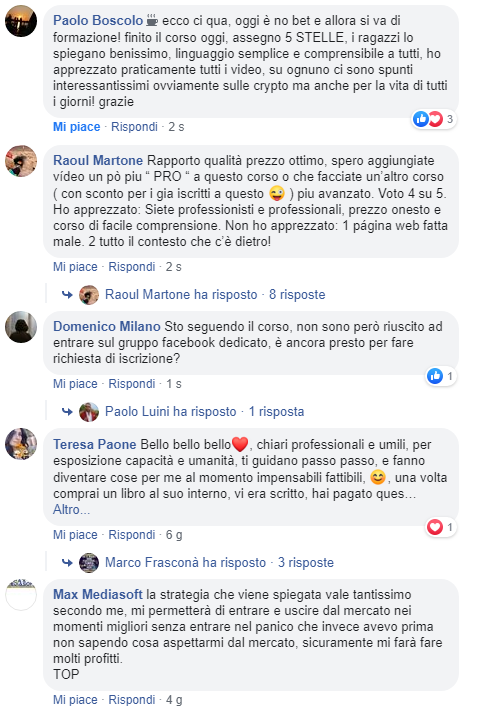Open Teresa Paone's profile picture

click(20, 443)
